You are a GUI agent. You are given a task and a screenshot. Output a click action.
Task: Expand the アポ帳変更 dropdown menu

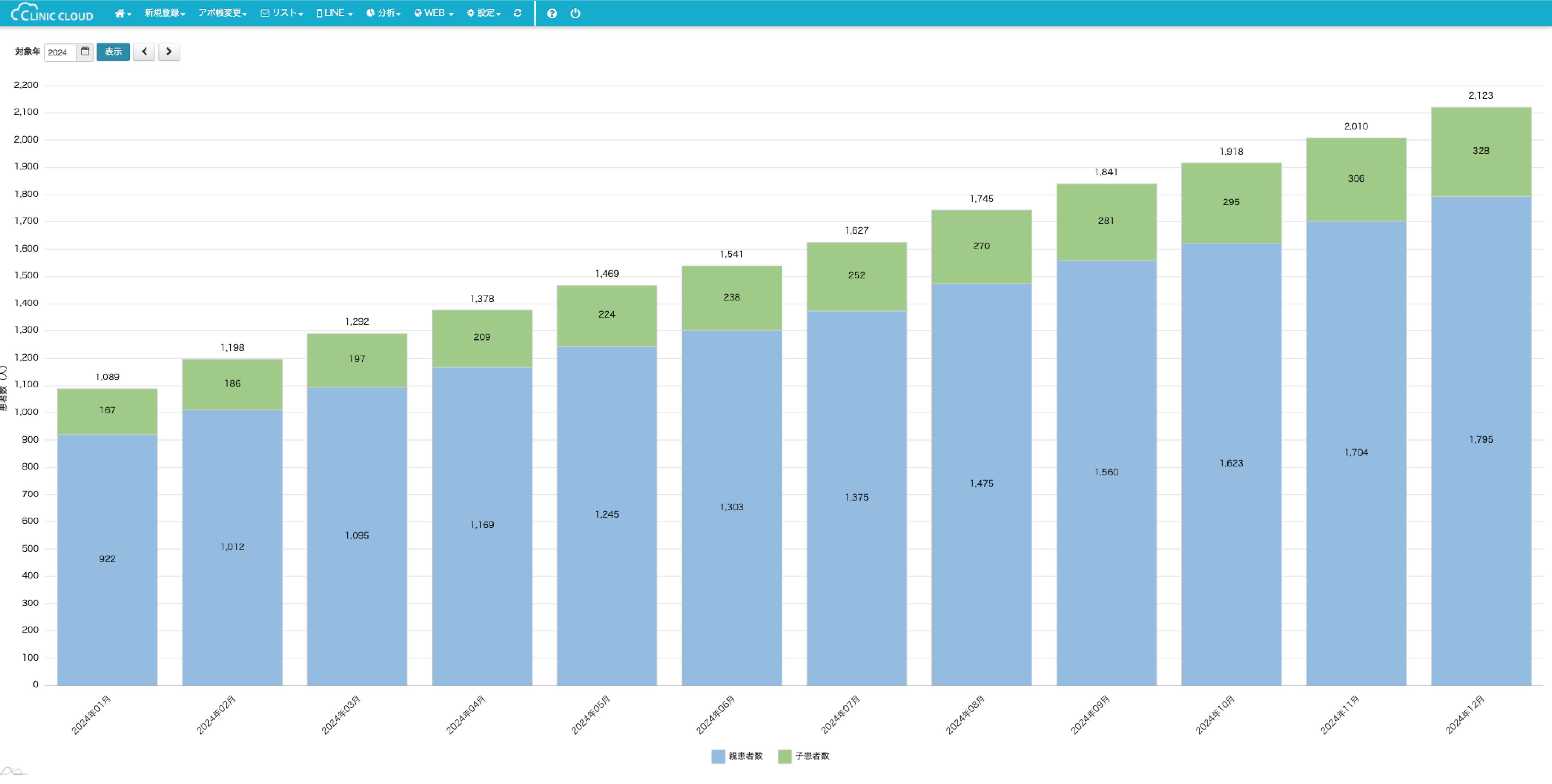pyautogui.click(x=222, y=13)
